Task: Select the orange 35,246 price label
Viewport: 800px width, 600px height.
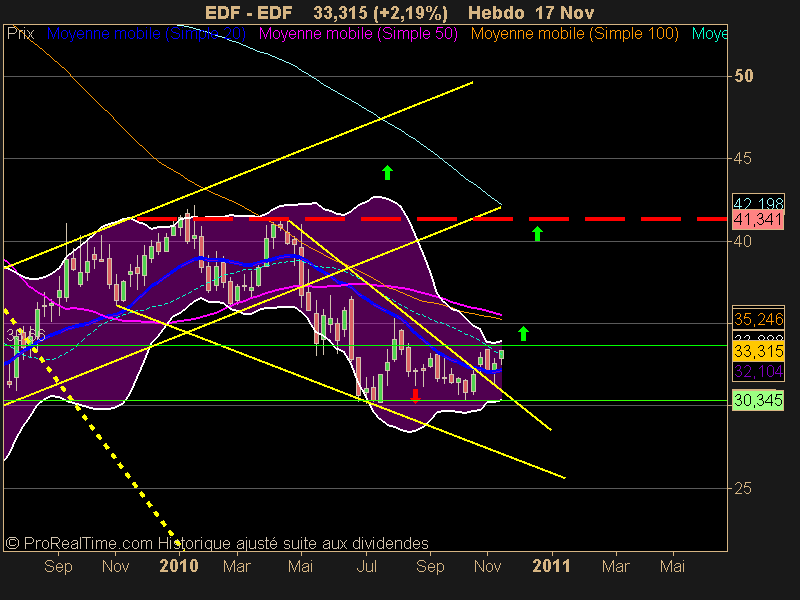Action: click(758, 319)
